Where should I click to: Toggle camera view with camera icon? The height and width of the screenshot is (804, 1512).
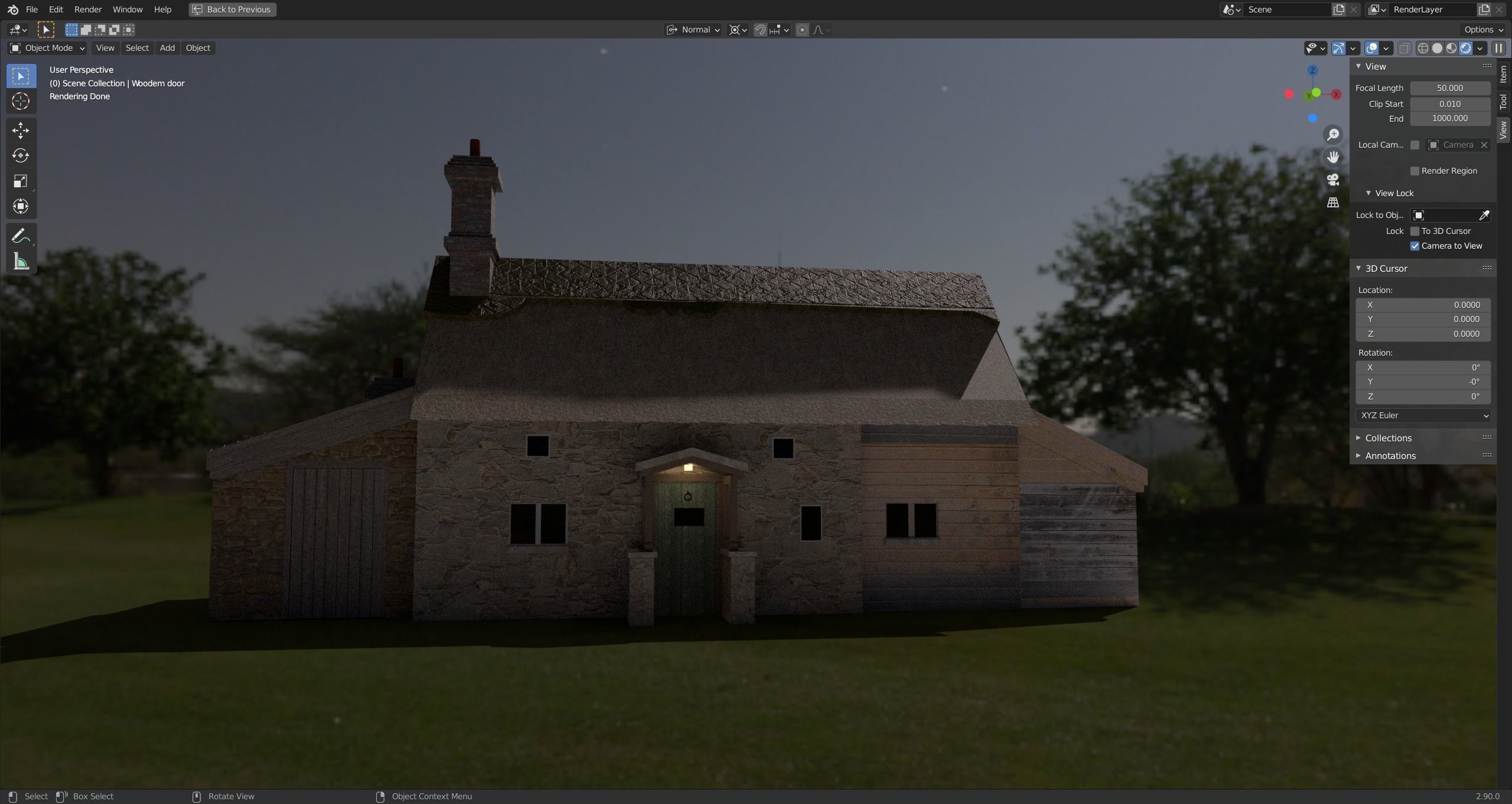click(1333, 180)
